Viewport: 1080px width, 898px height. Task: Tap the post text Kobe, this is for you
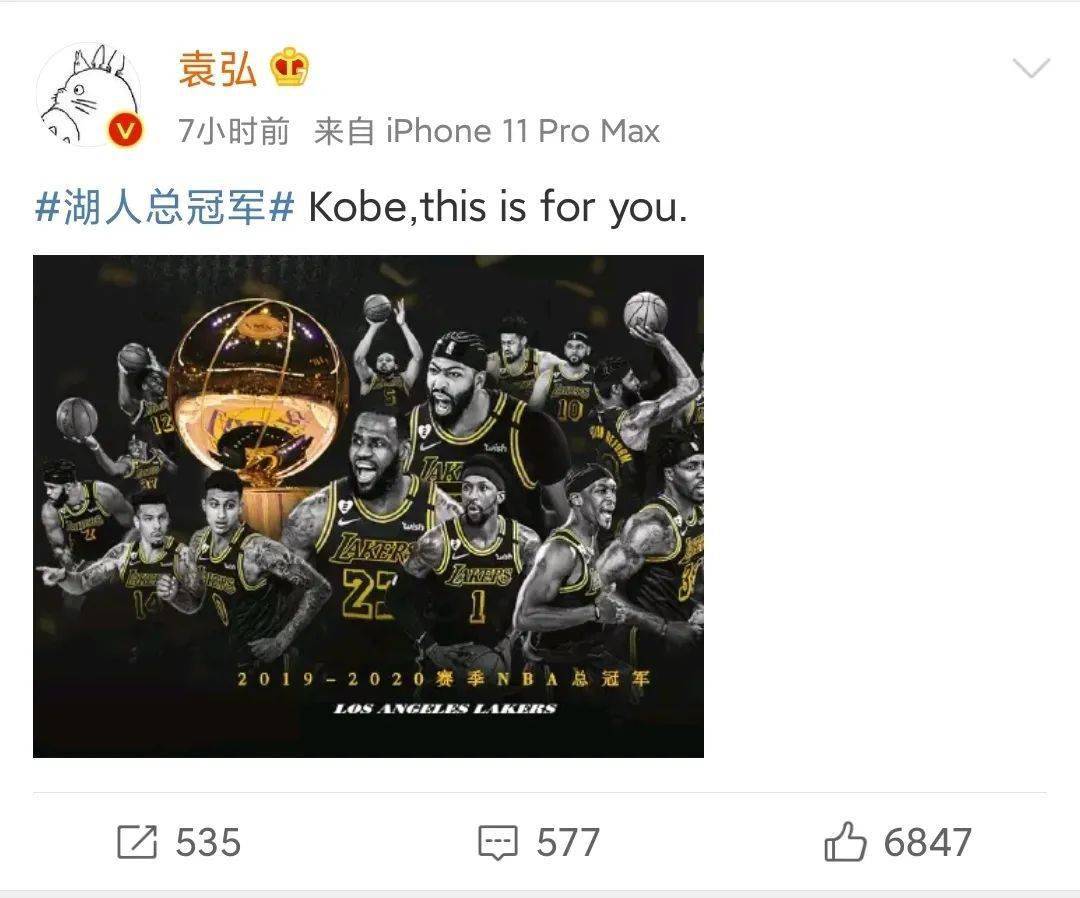[497, 207]
